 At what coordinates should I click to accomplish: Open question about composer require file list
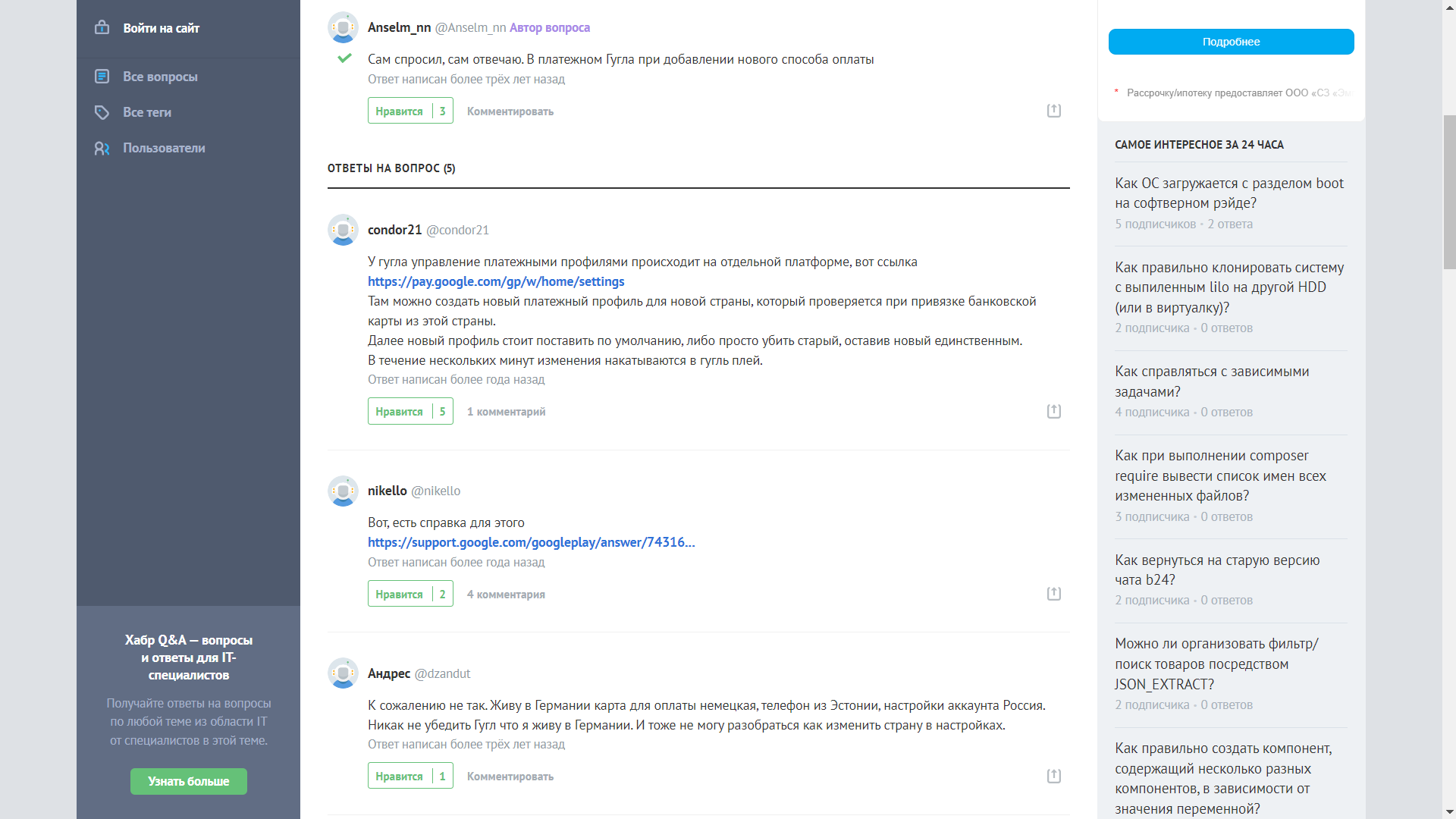coord(1220,475)
